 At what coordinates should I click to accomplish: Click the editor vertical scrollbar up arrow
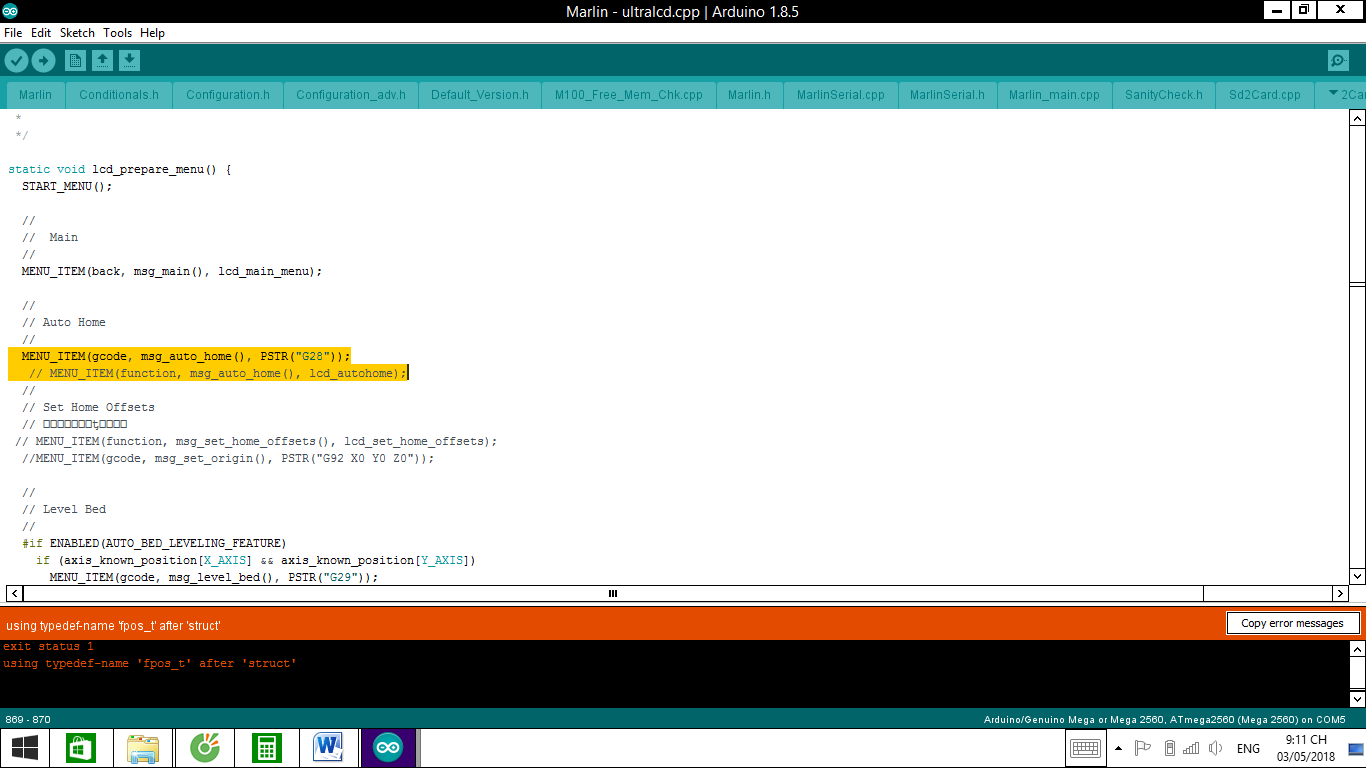click(x=1357, y=118)
